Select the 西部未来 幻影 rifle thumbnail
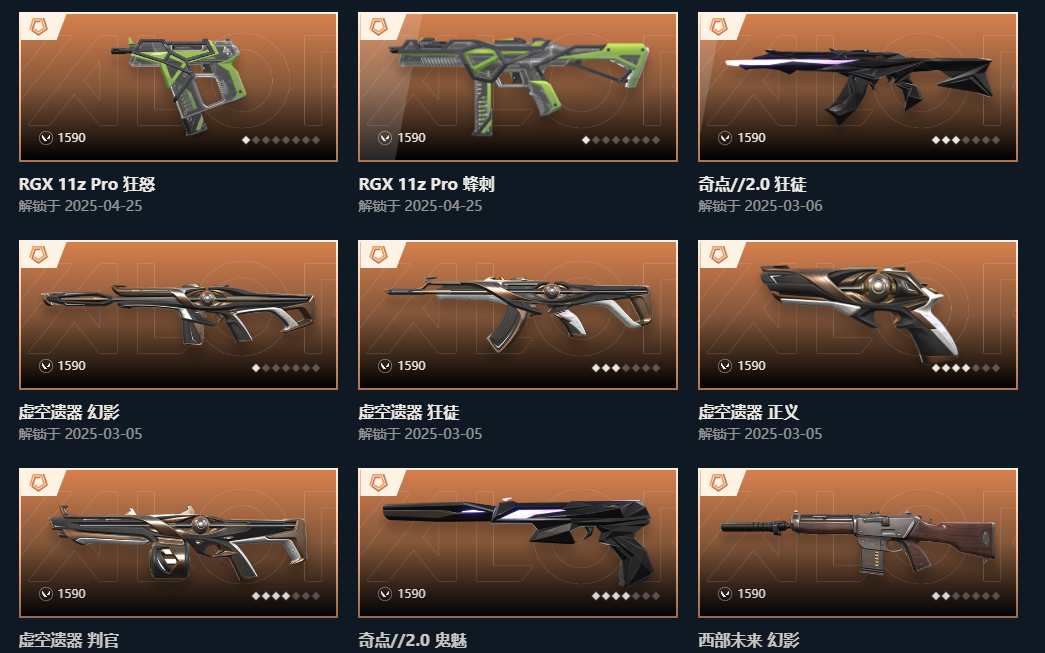1045x653 pixels. (858, 542)
